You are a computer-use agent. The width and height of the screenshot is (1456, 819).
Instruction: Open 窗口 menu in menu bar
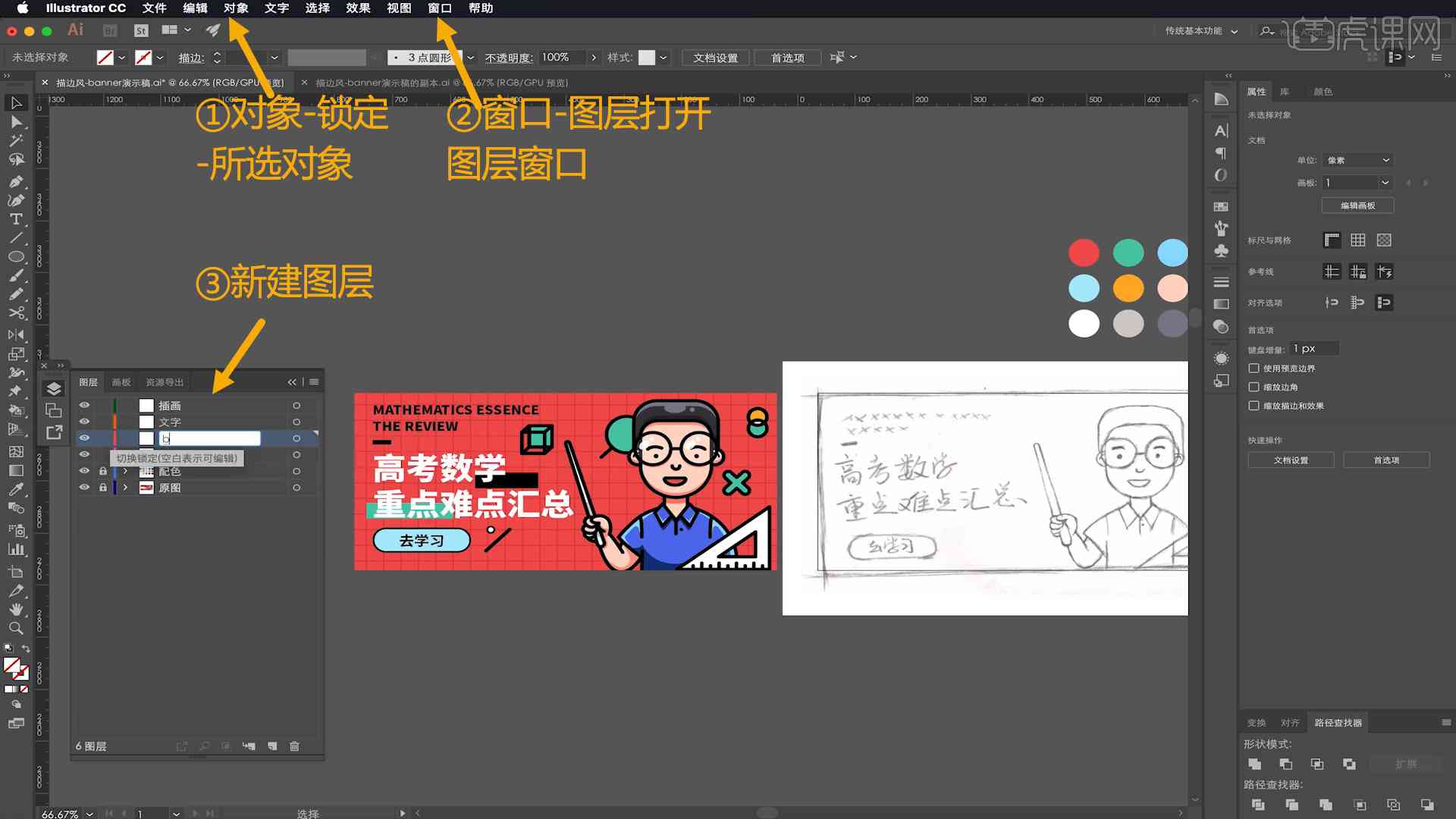(440, 8)
